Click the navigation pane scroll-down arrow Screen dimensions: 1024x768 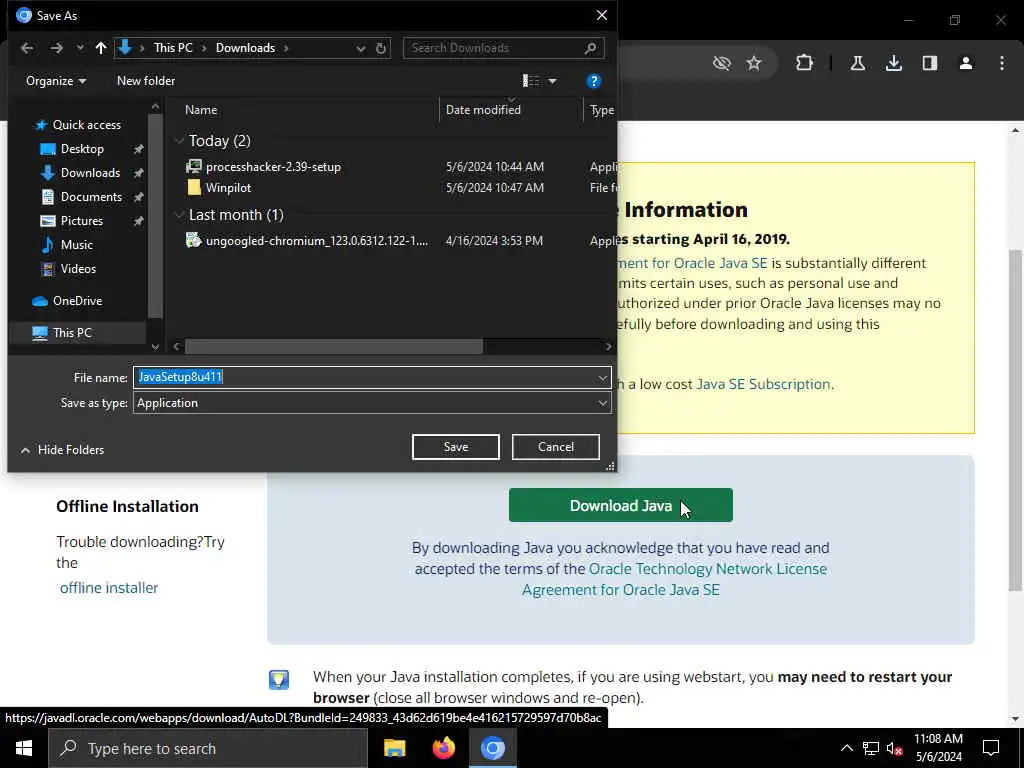coord(155,347)
